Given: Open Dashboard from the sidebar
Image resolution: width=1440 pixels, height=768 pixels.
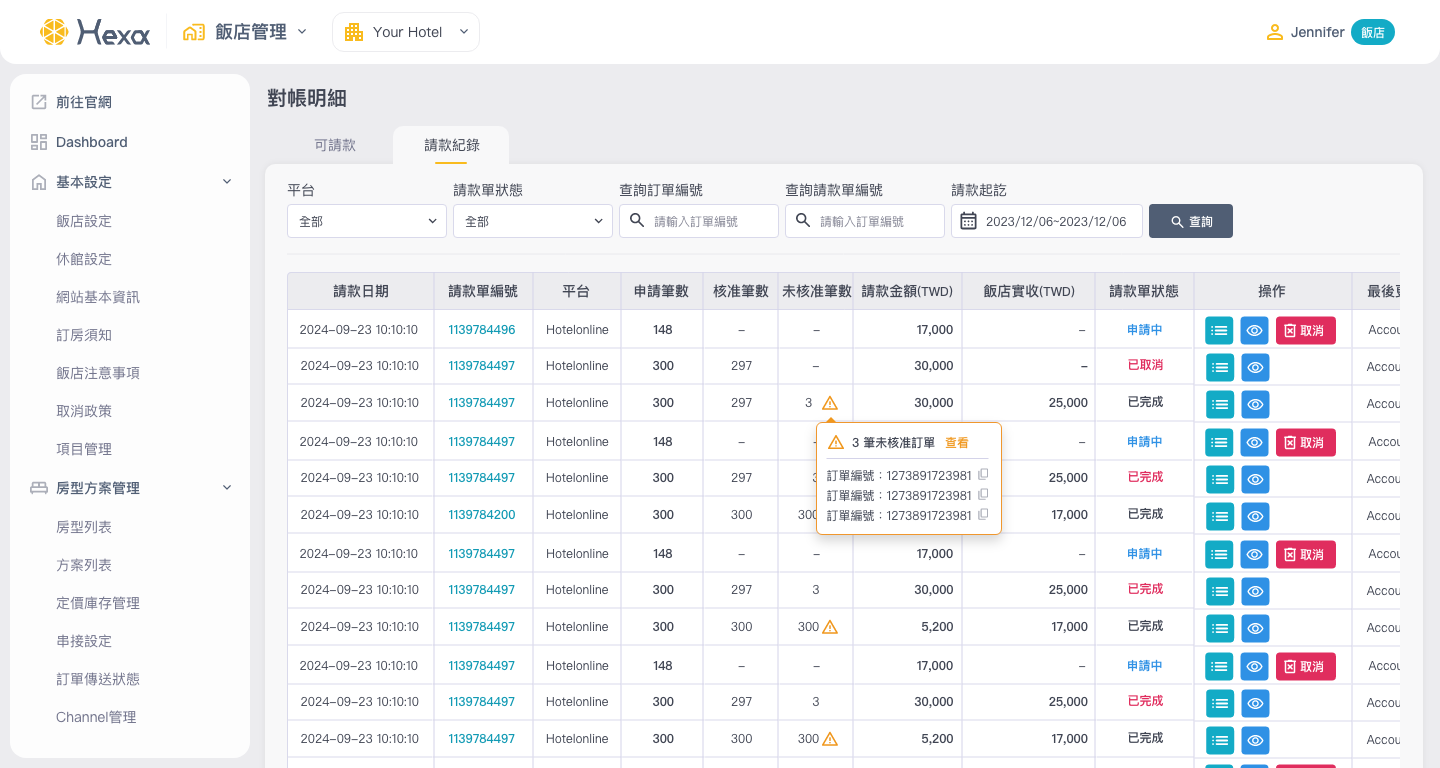Looking at the screenshot, I should pos(91,142).
